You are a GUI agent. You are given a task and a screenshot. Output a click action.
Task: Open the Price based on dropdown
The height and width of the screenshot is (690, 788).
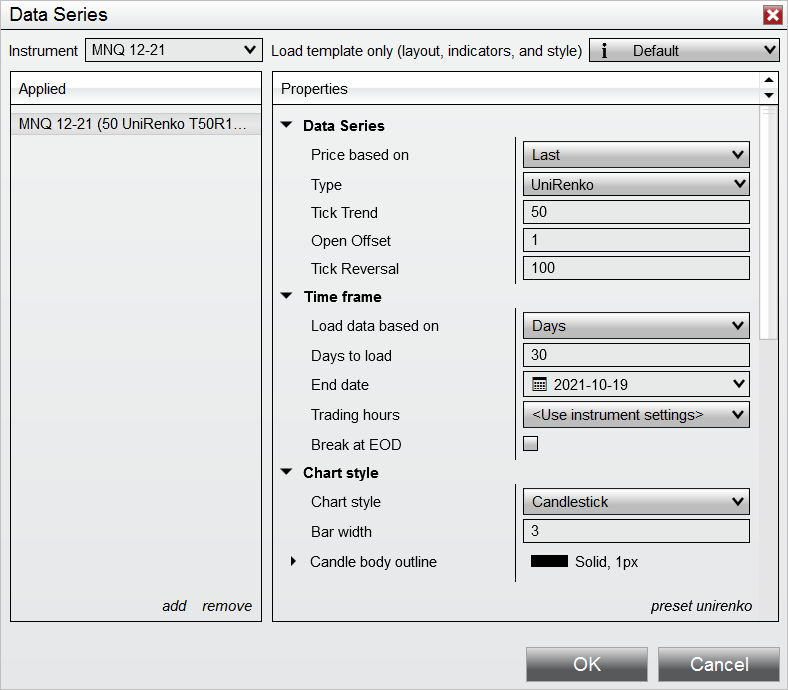(x=636, y=155)
